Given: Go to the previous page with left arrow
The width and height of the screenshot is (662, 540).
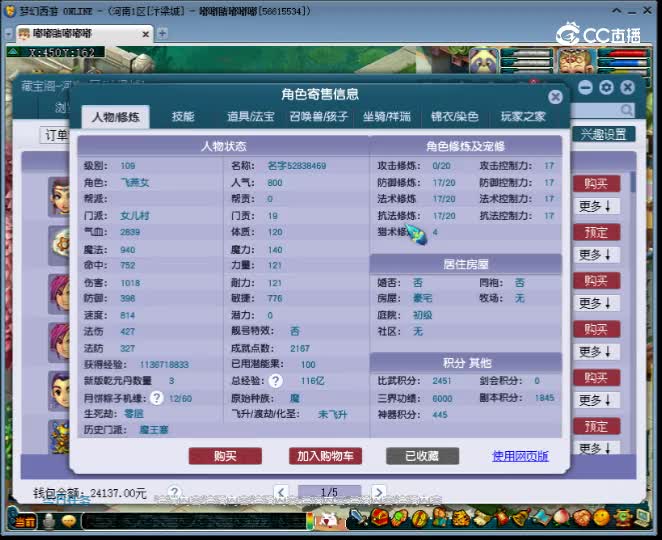Looking at the screenshot, I should click(281, 492).
